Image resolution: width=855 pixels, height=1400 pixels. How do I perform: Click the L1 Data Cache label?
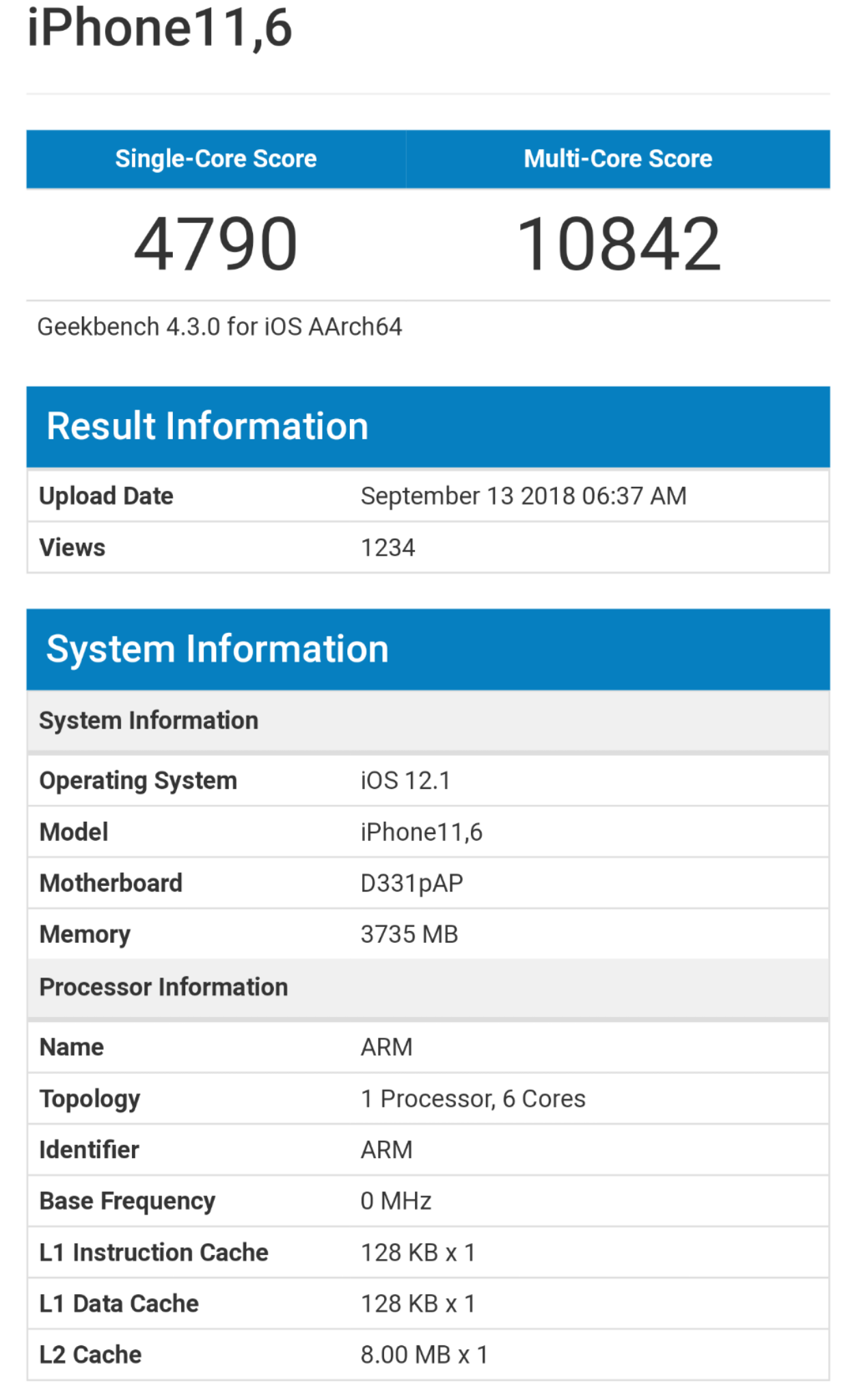click(x=119, y=1304)
